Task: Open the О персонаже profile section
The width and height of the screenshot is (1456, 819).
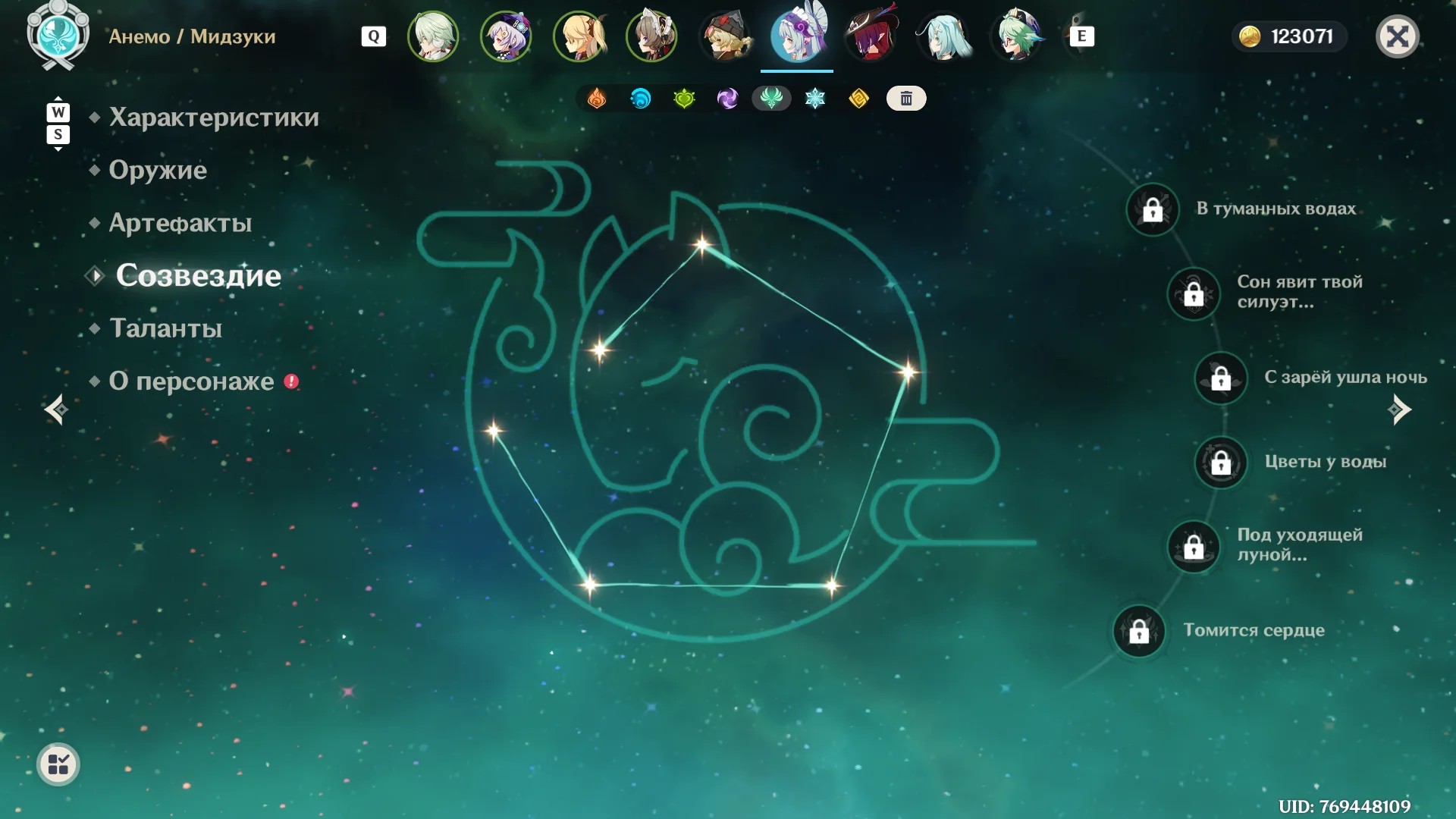Action: pos(191,381)
